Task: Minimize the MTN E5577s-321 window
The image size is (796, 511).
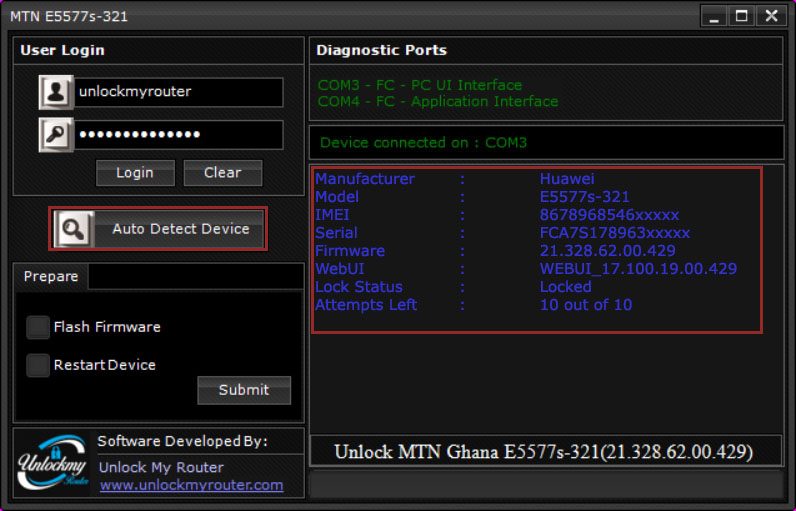Action: pyautogui.click(x=714, y=16)
